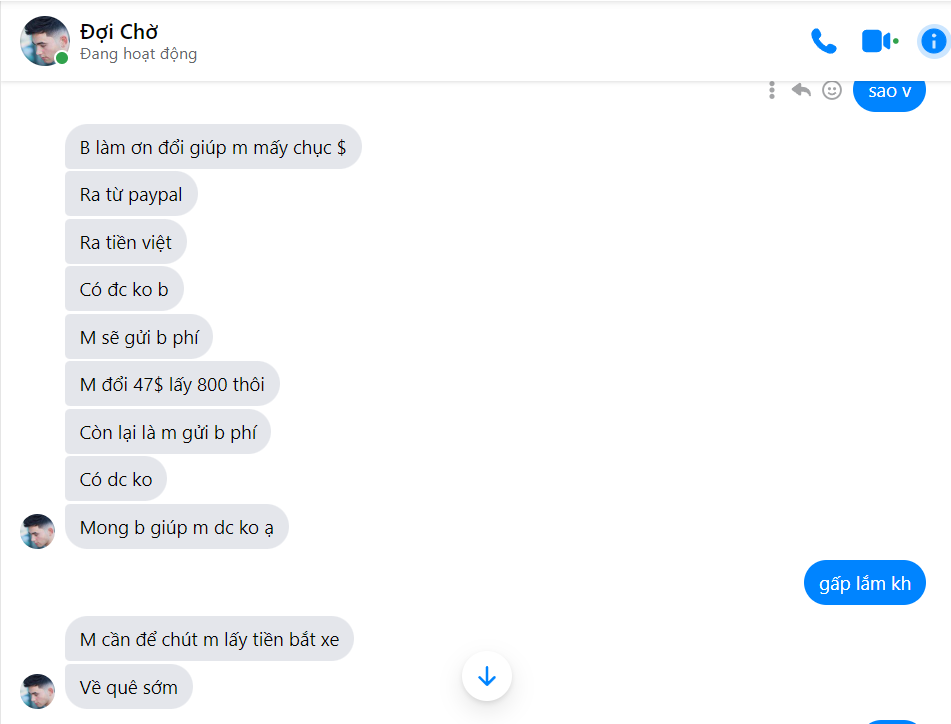Click the "Ra tiền việt" message bubble
The width and height of the screenshot is (951, 724).
[x=126, y=243]
